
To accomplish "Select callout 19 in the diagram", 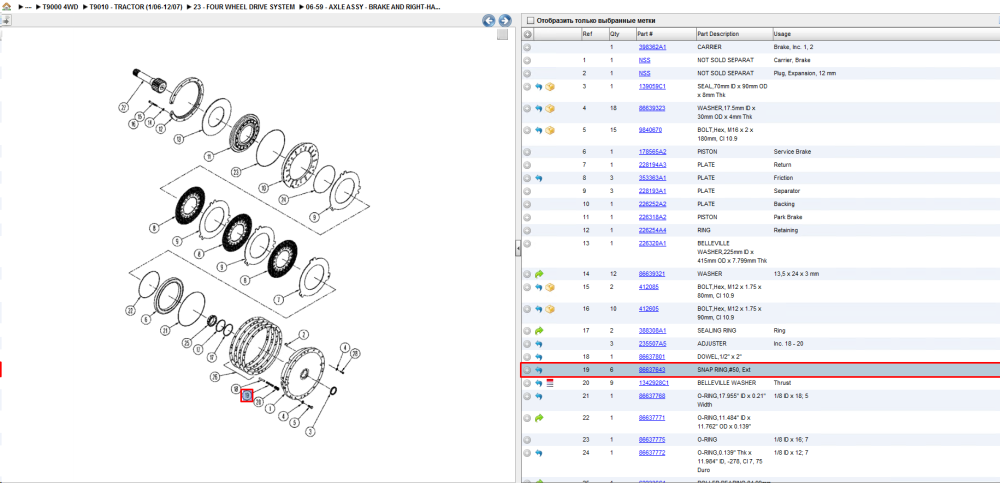I will click(247, 396).
